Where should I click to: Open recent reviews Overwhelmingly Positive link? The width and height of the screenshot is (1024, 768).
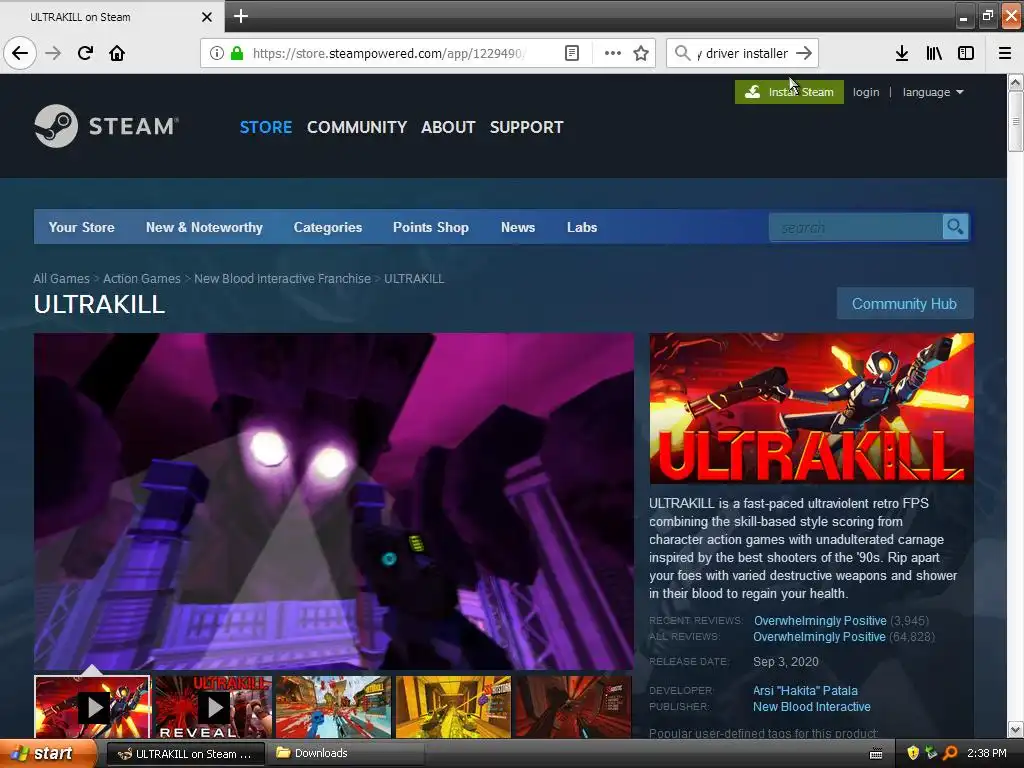(820, 620)
